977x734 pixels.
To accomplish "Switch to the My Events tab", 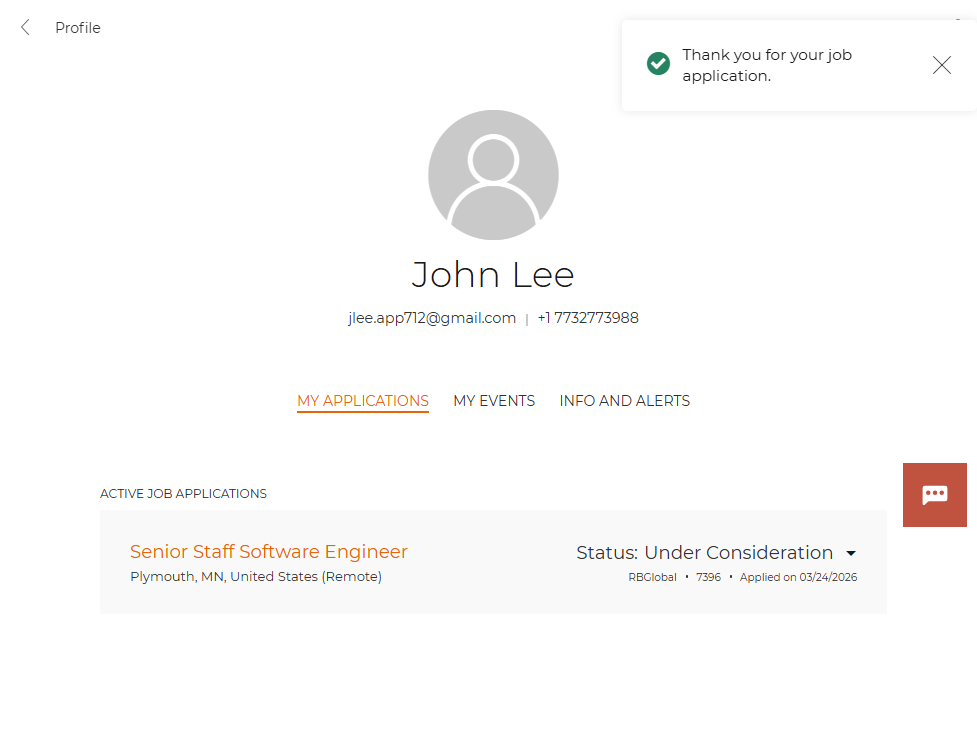I will (x=494, y=401).
